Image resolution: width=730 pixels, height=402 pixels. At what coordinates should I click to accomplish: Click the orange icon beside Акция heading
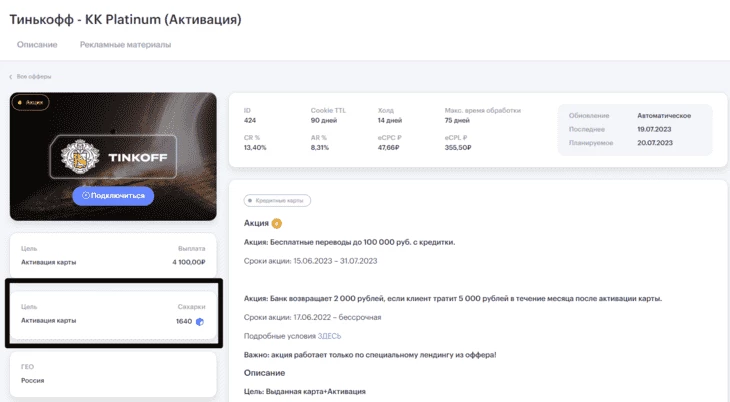[x=277, y=224]
